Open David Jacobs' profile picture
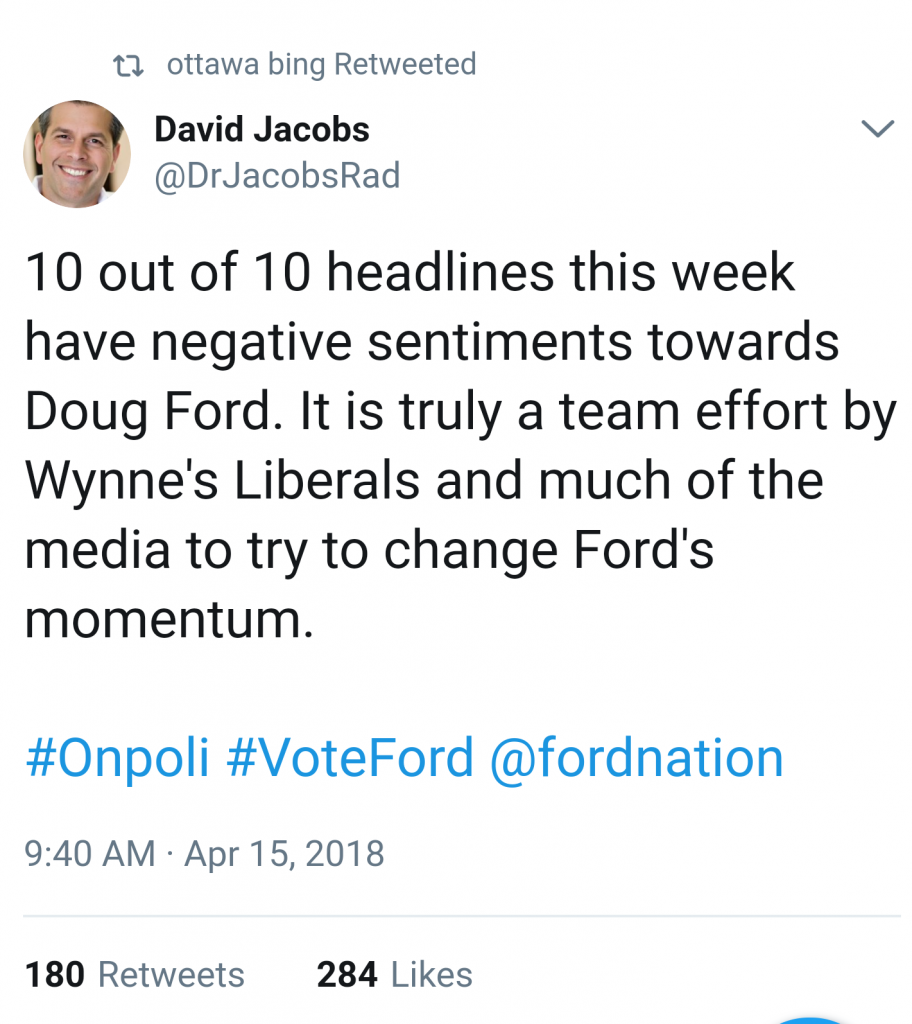Viewport: 912px width, 1024px height. point(77,154)
